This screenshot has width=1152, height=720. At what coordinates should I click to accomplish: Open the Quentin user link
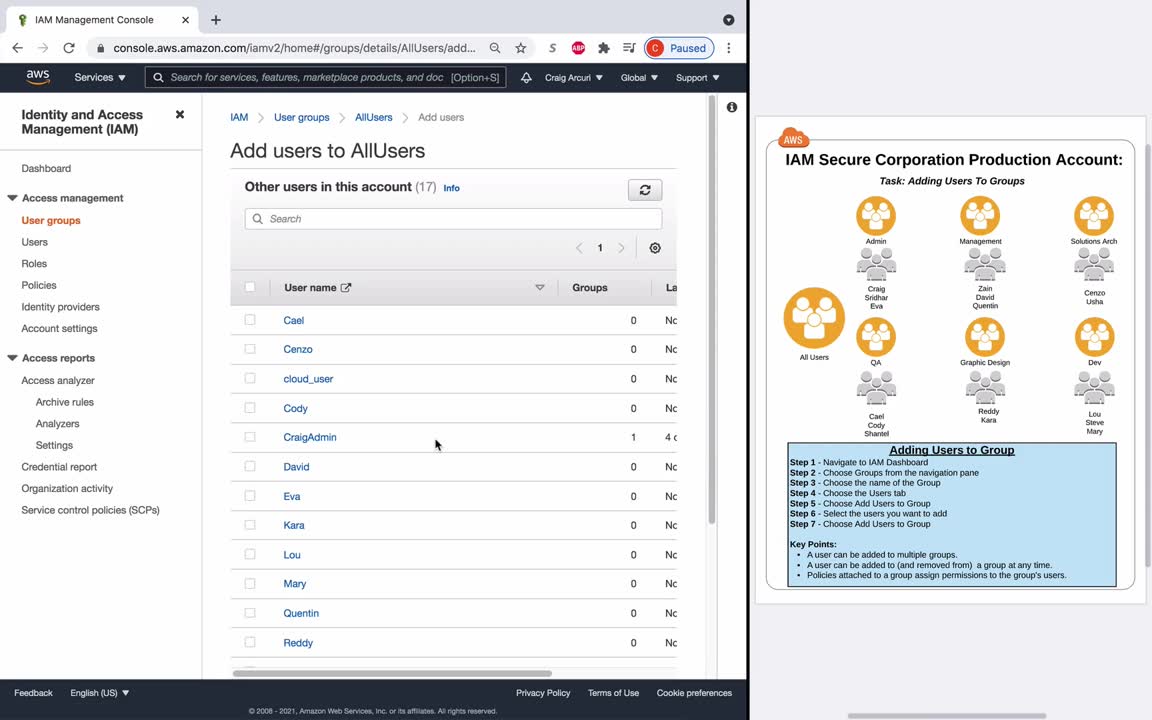tap(301, 613)
